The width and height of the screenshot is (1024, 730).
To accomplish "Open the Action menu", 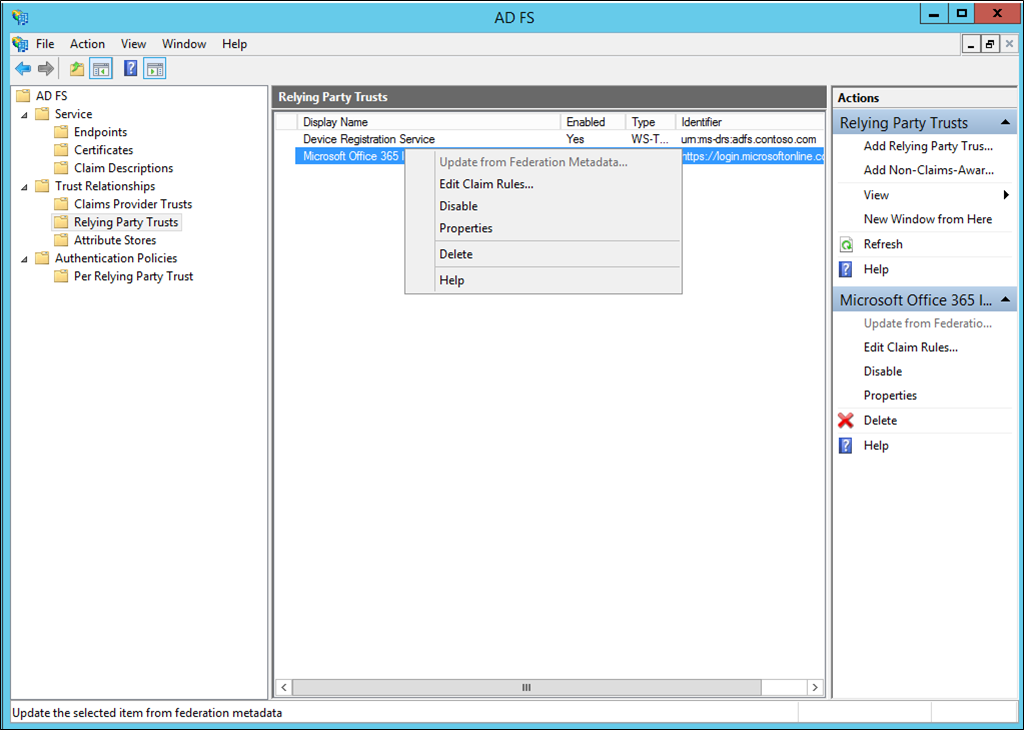I will coord(87,43).
